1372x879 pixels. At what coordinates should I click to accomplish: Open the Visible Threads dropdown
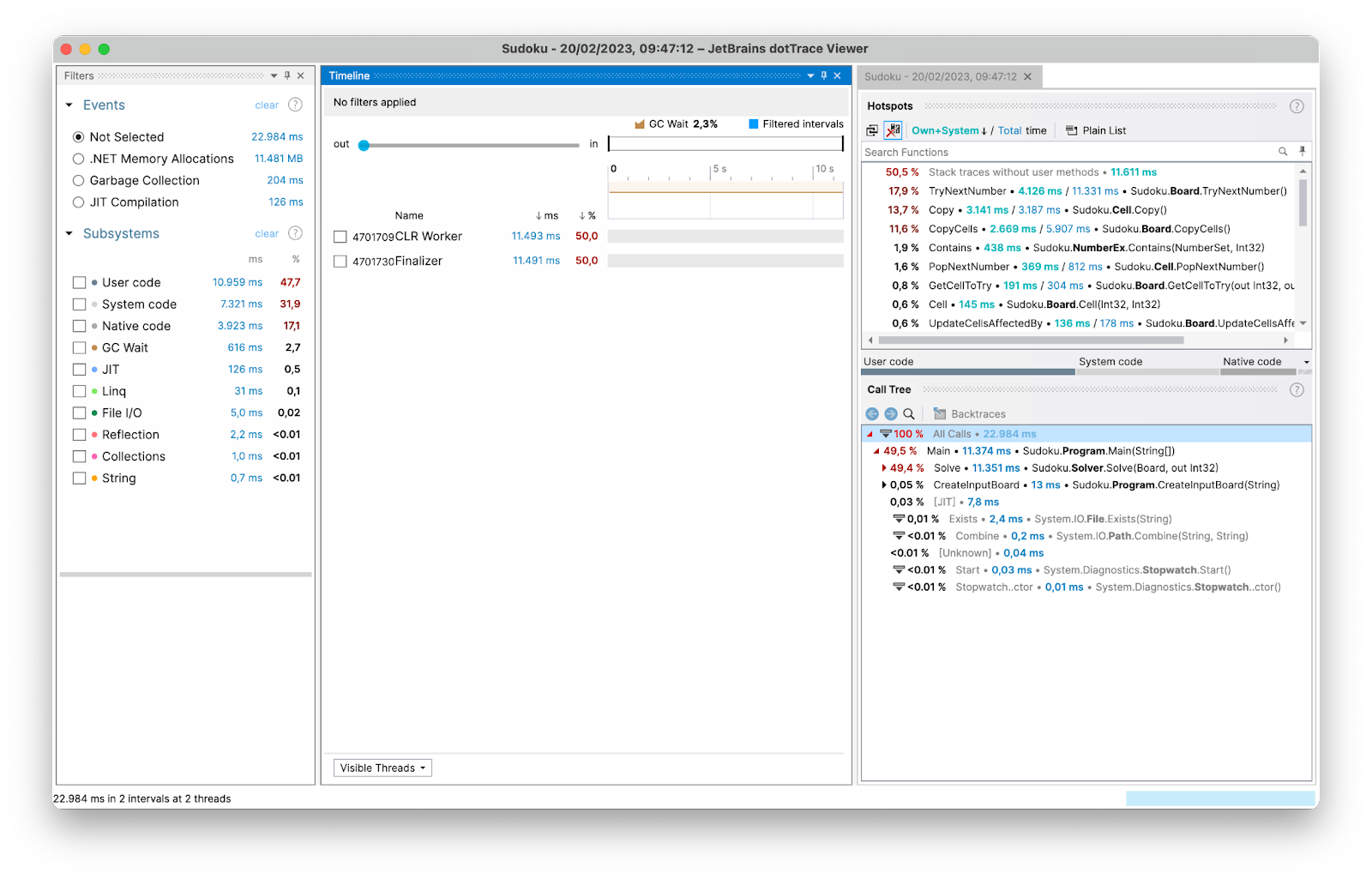click(382, 768)
